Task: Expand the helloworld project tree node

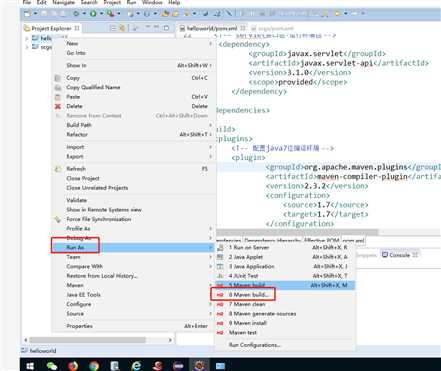Action: pos(27,39)
